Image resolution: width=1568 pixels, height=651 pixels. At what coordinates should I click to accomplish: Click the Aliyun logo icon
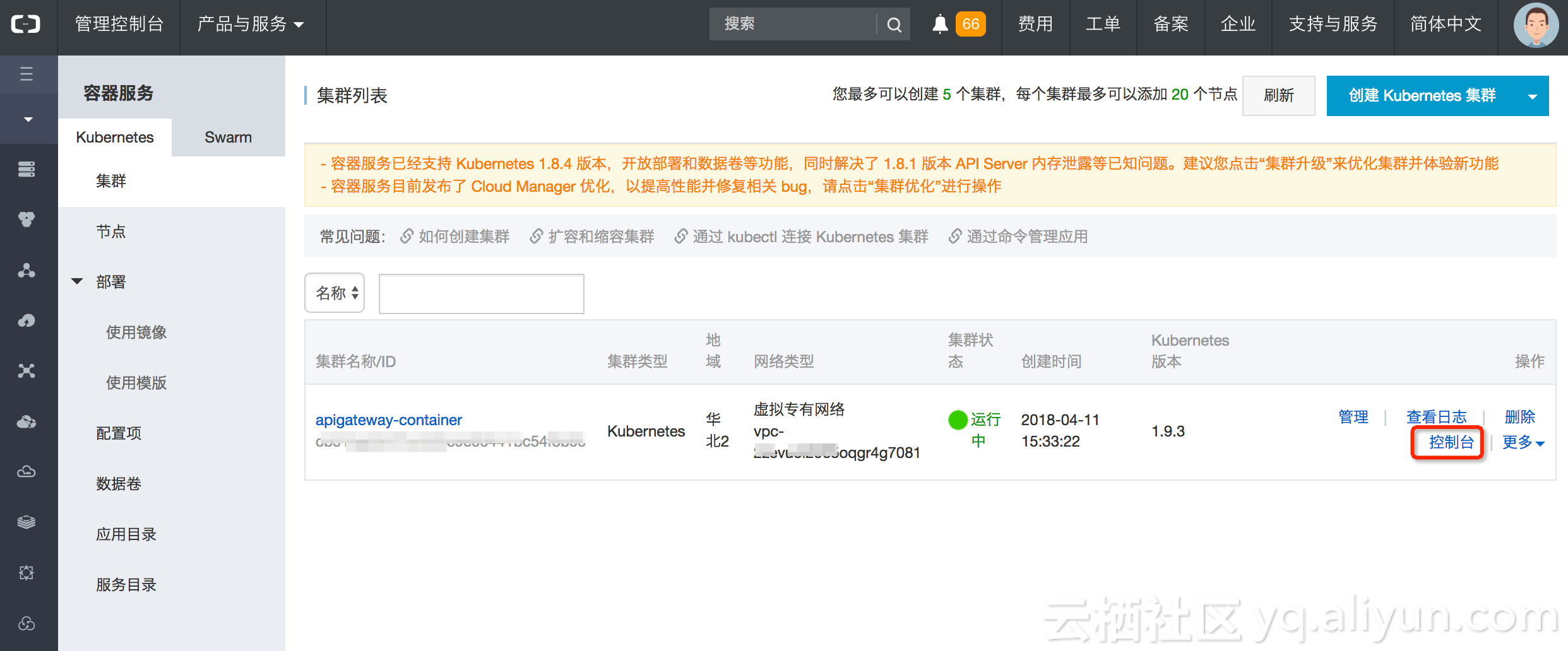(26, 24)
